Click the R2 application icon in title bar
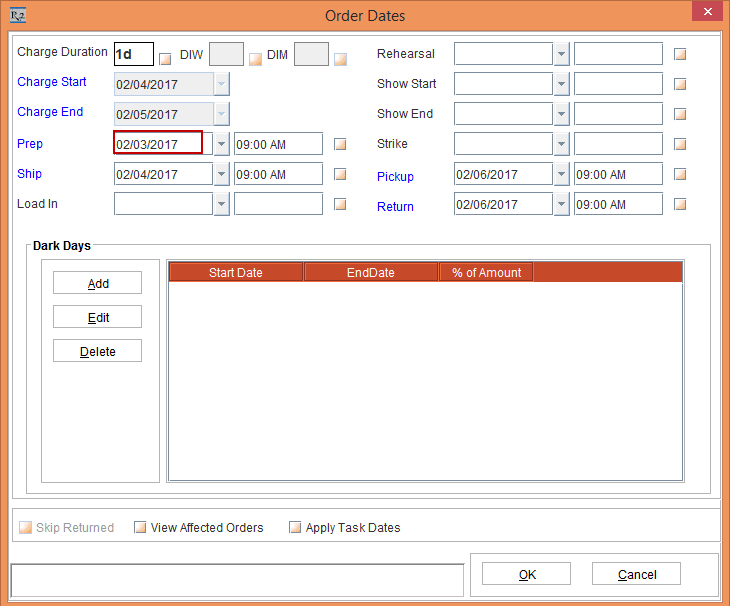Image resolution: width=730 pixels, height=606 pixels. tap(17, 15)
